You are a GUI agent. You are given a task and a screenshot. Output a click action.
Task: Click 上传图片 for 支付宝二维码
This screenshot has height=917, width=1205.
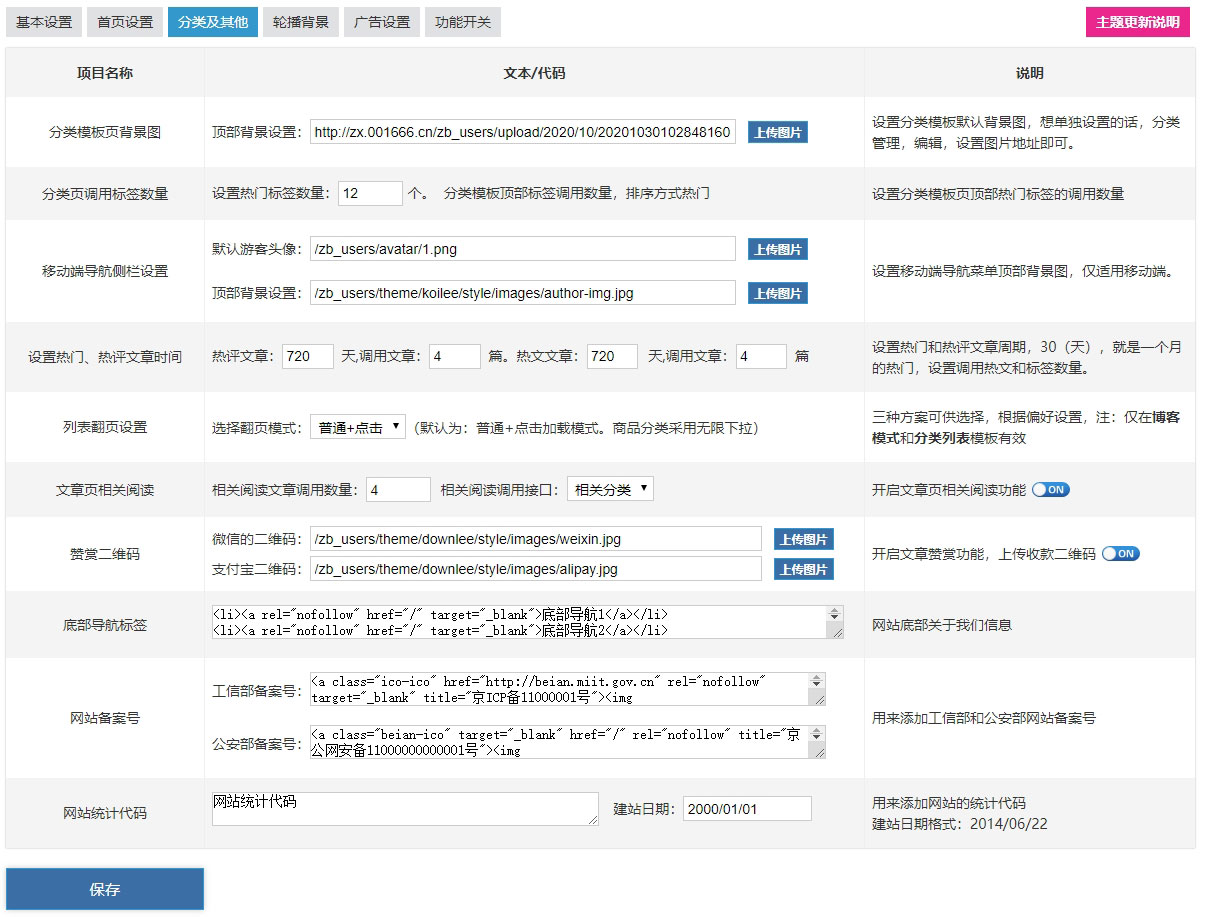click(803, 569)
